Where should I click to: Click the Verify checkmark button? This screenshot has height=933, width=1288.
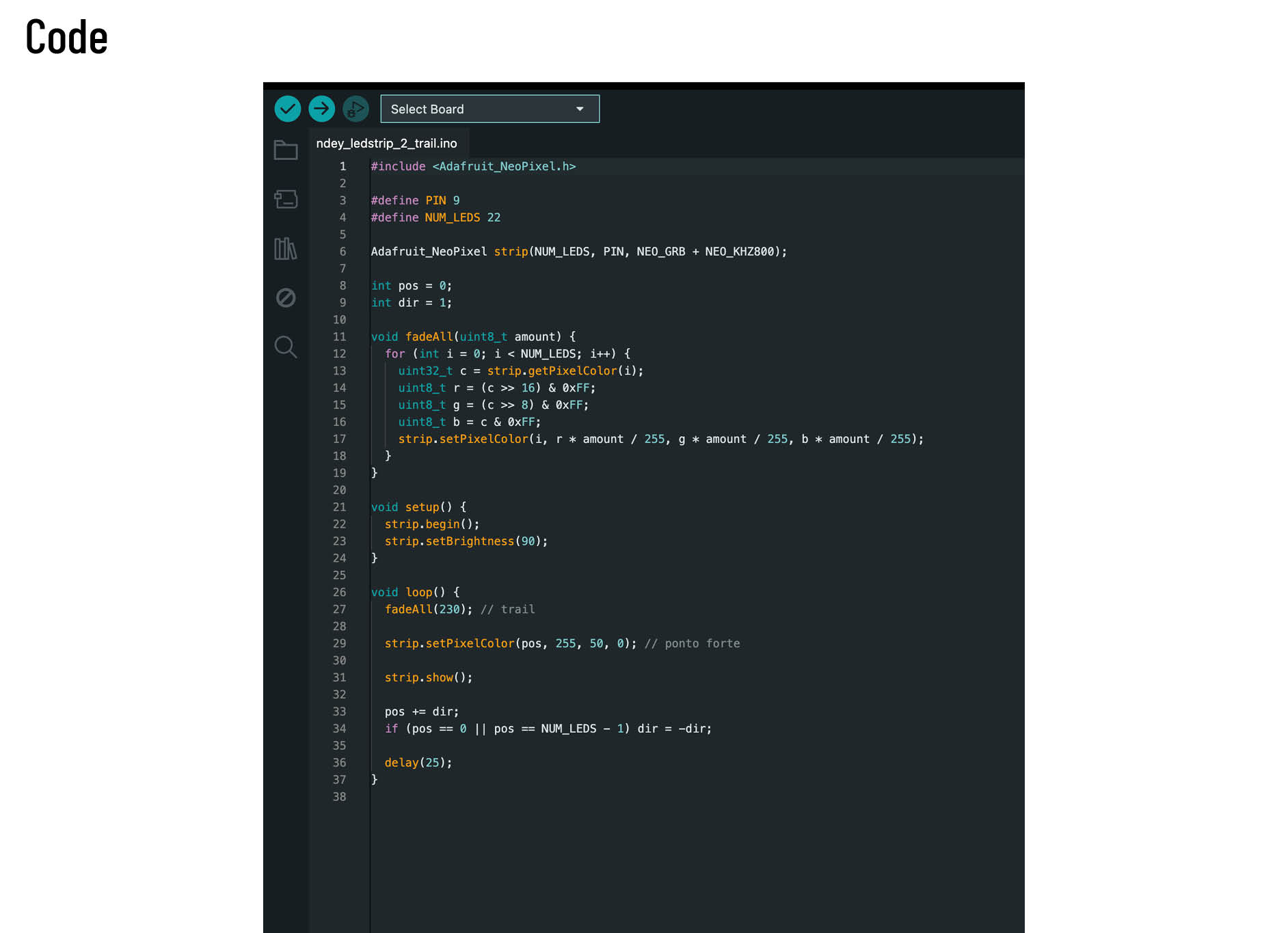click(x=287, y=109)
